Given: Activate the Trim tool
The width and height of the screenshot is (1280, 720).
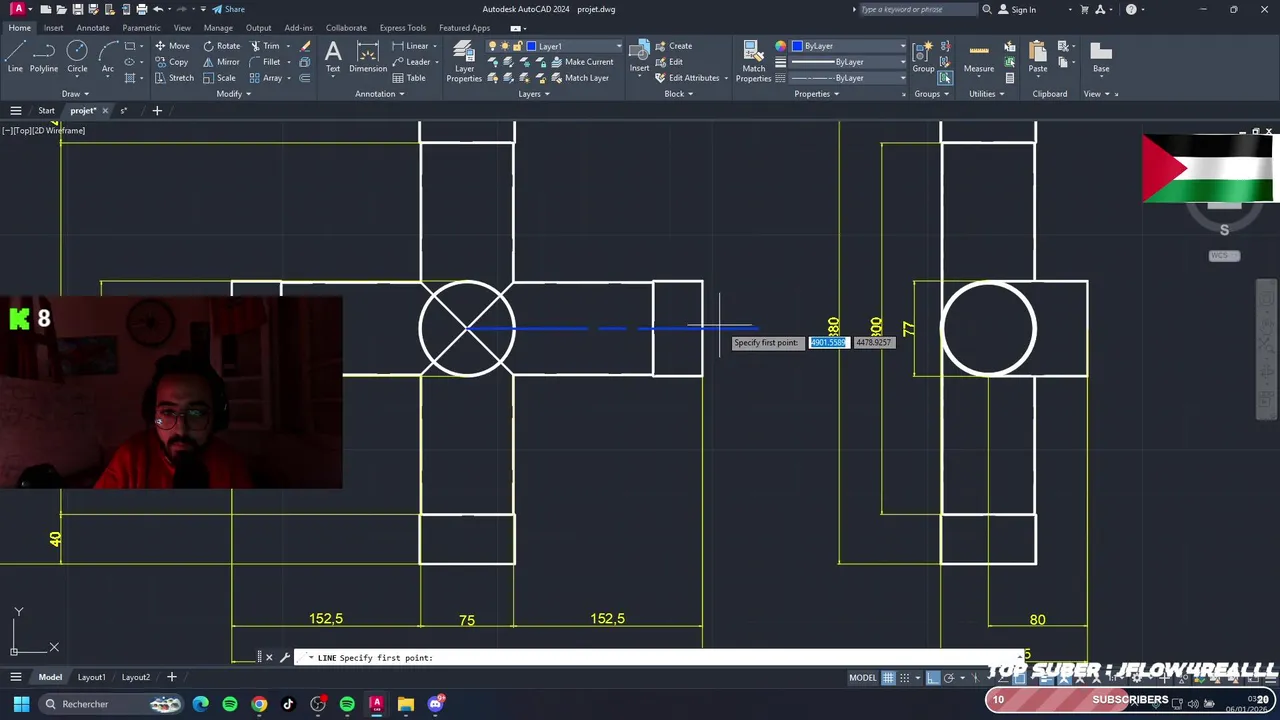Looking at the screenshot, I should [264, 46].
